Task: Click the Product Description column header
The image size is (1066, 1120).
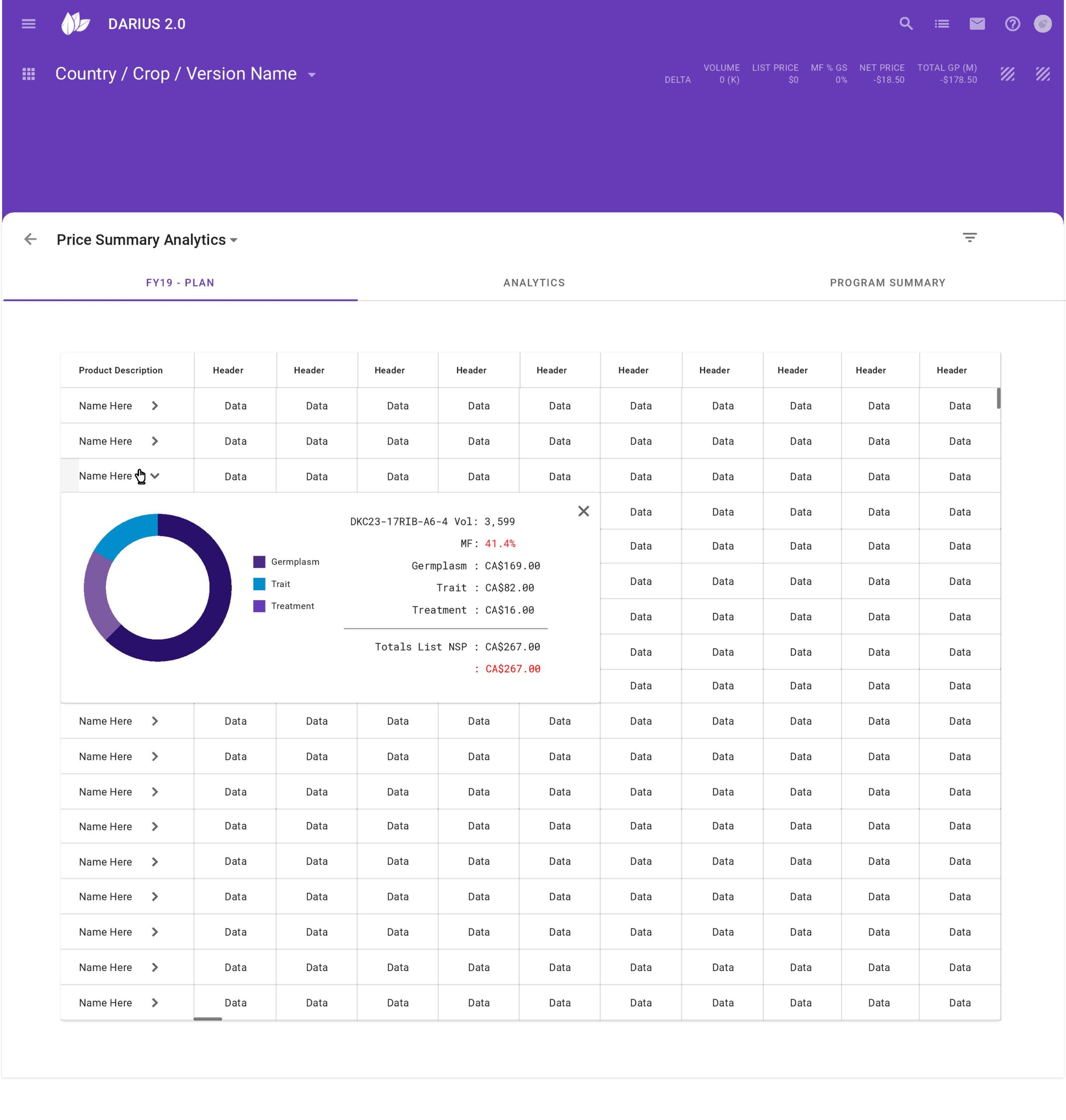Action: [120, 371]
